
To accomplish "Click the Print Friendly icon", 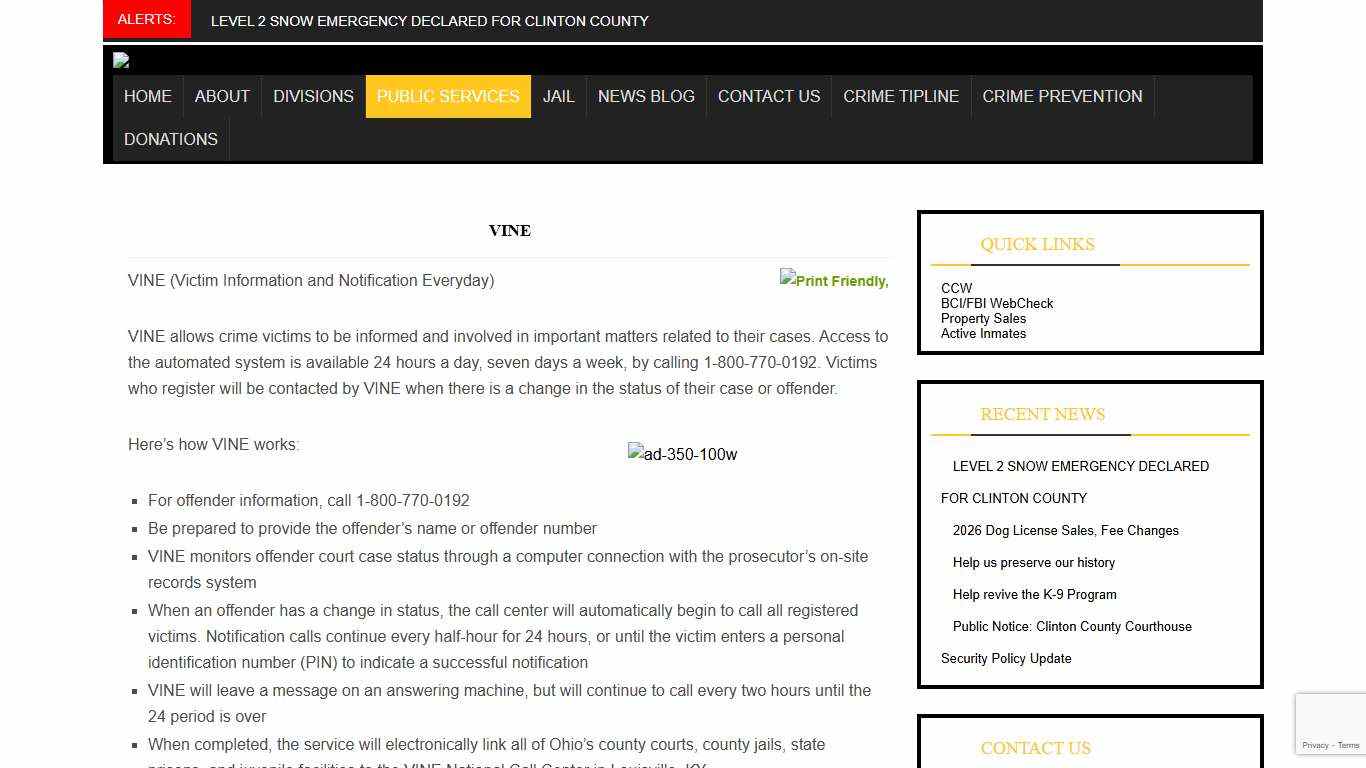I will [833, 281].
